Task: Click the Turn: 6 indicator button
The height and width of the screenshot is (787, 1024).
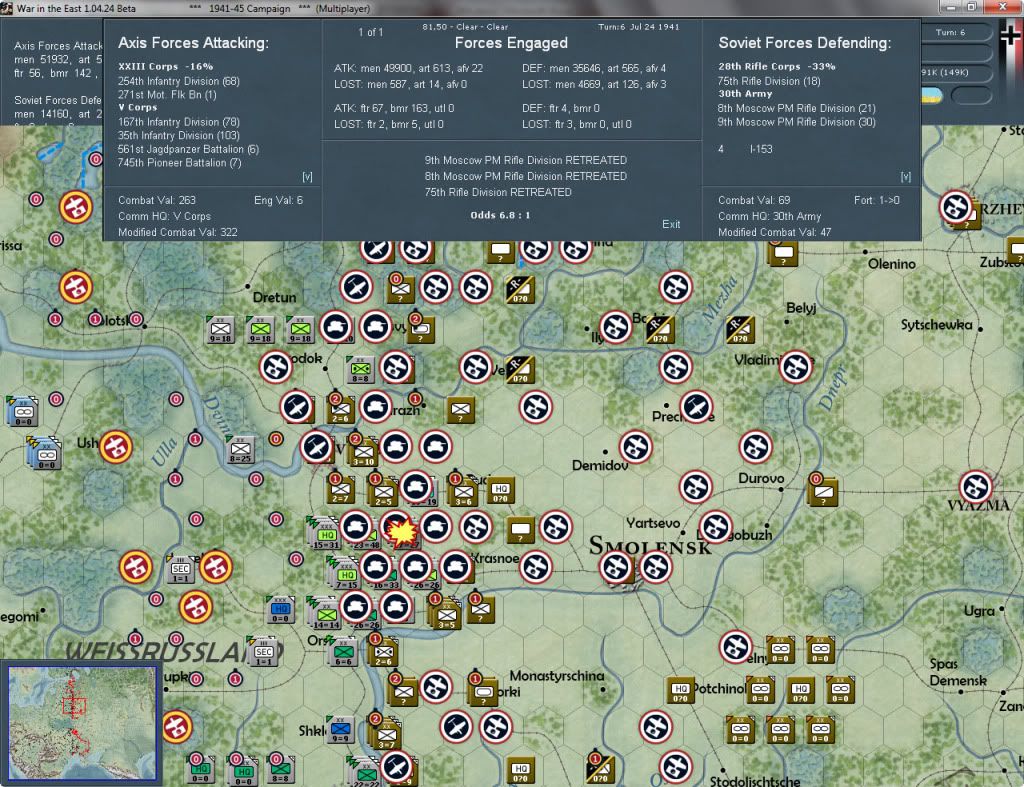Action: 950,32
